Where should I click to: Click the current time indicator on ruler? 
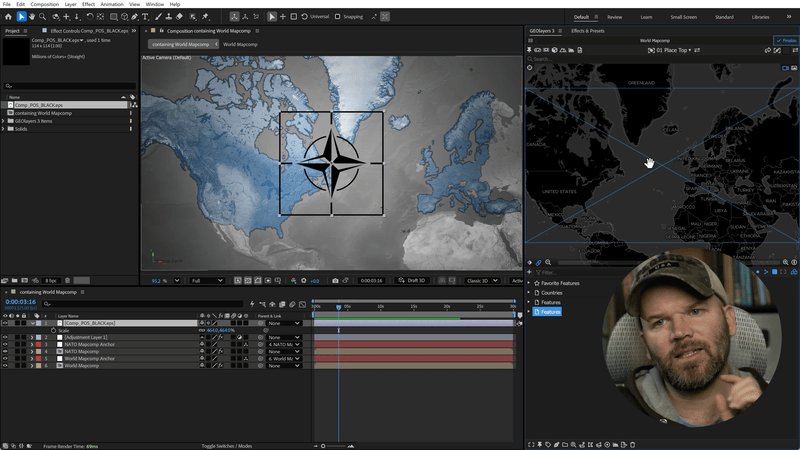pyautogui.click(x=338, y=307)
